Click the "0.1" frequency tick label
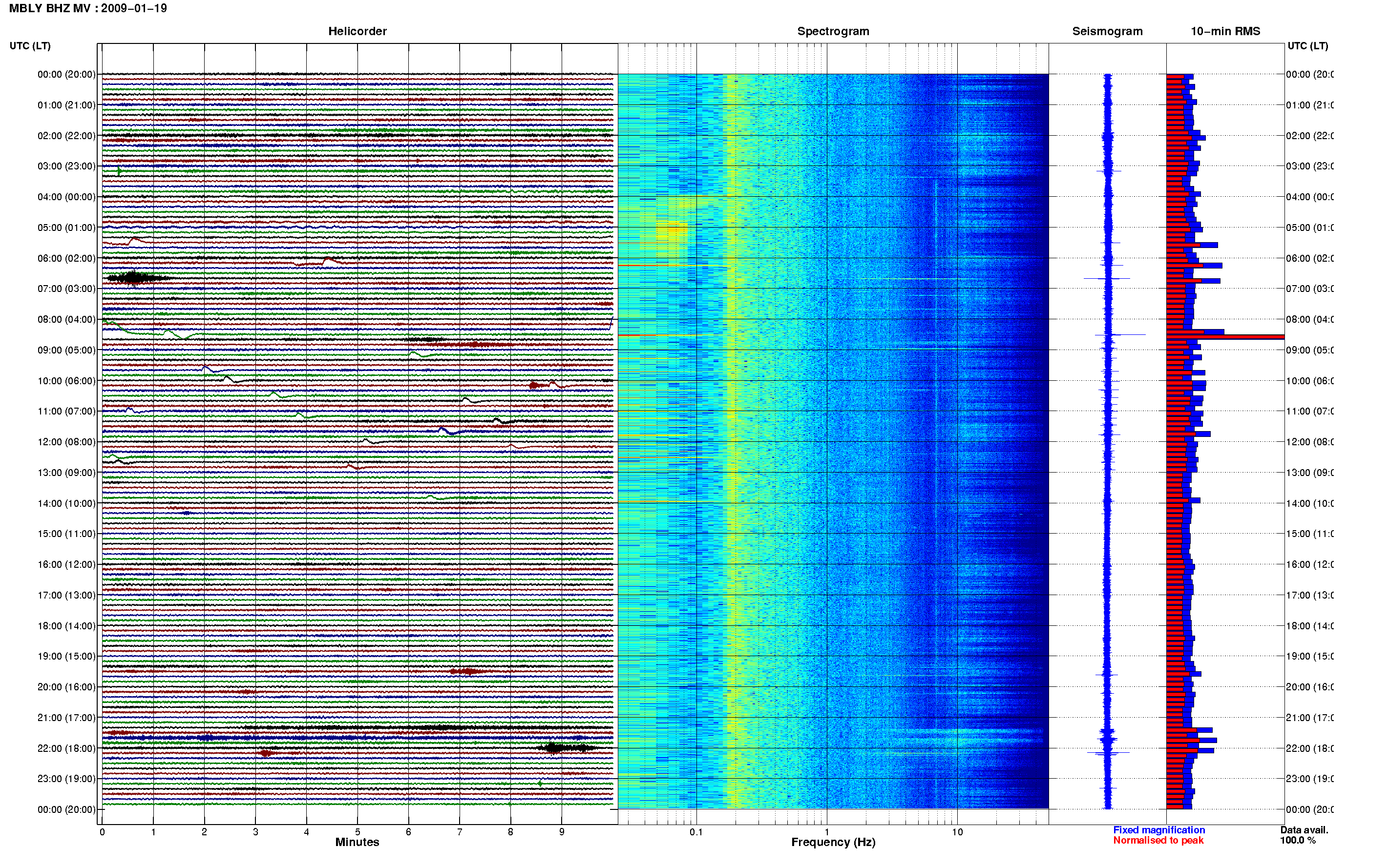This screenshot has height=868, width=1389. click(696, 832)
